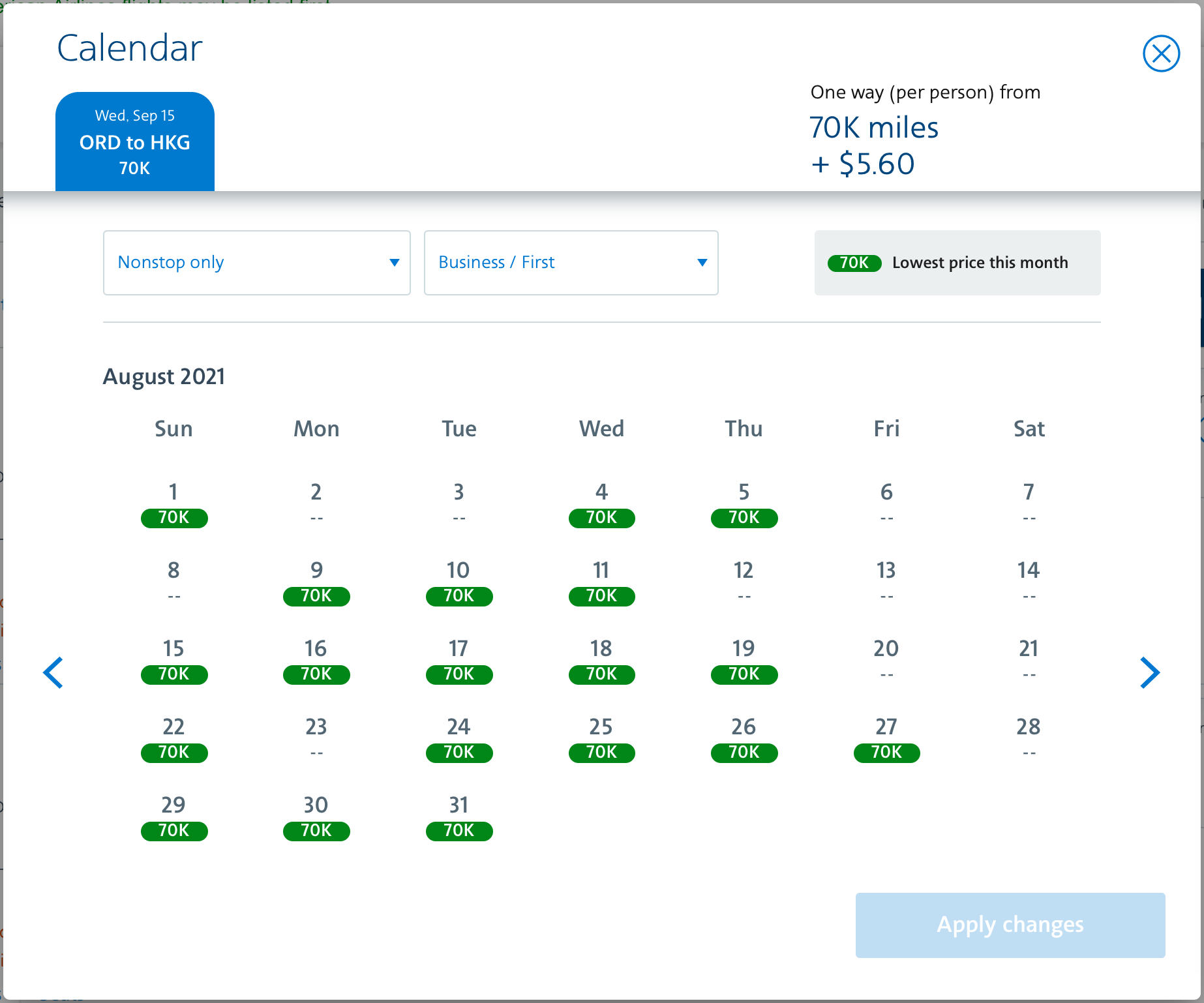Image resolution: width=1204 pixels, height=1003 pixels.
Task: Select August 9 with 70K availability
Action: [x=316, y=595]
